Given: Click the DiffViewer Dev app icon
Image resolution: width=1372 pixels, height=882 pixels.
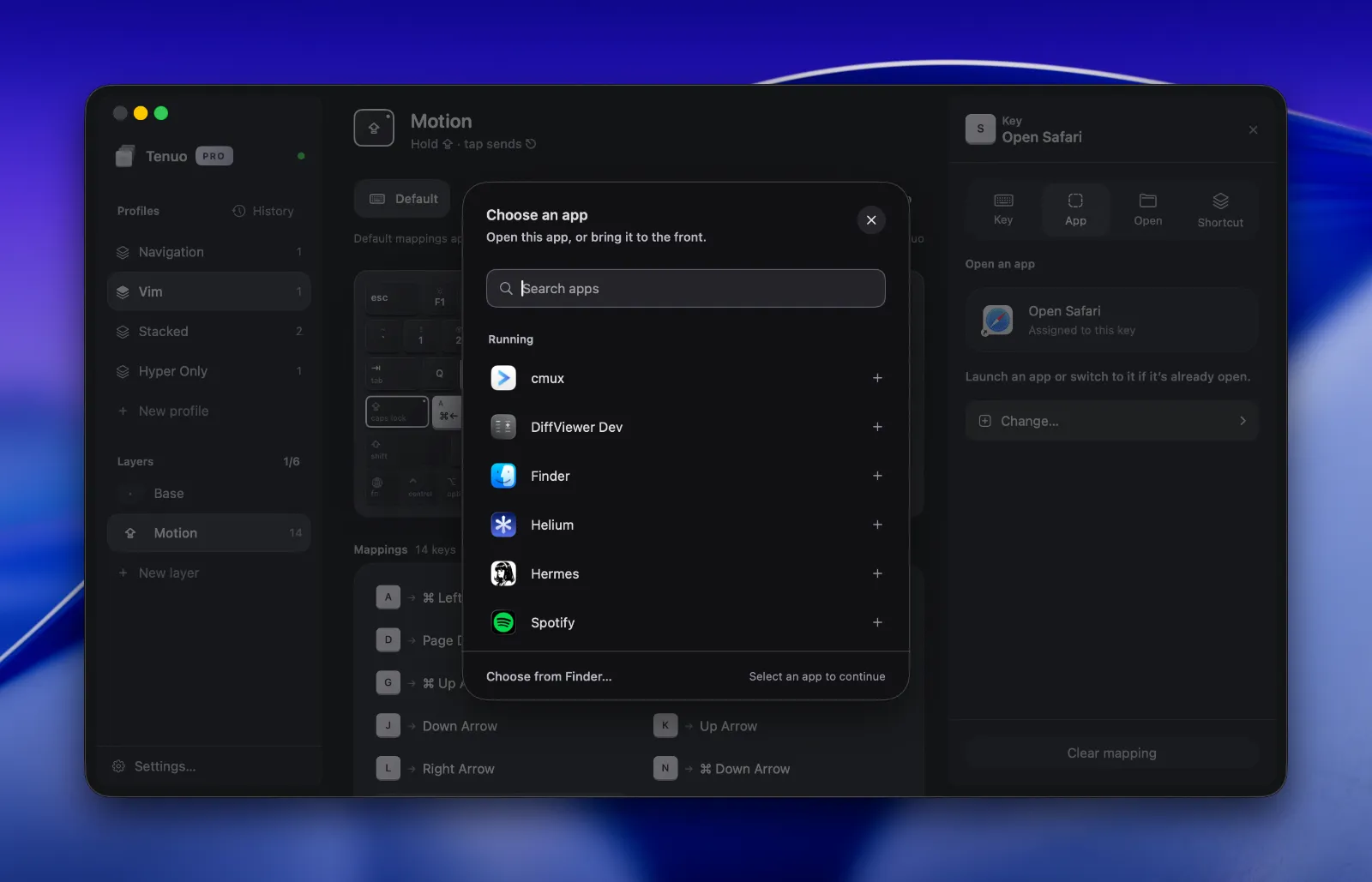Looking at the screenshot, I should 503,427.
